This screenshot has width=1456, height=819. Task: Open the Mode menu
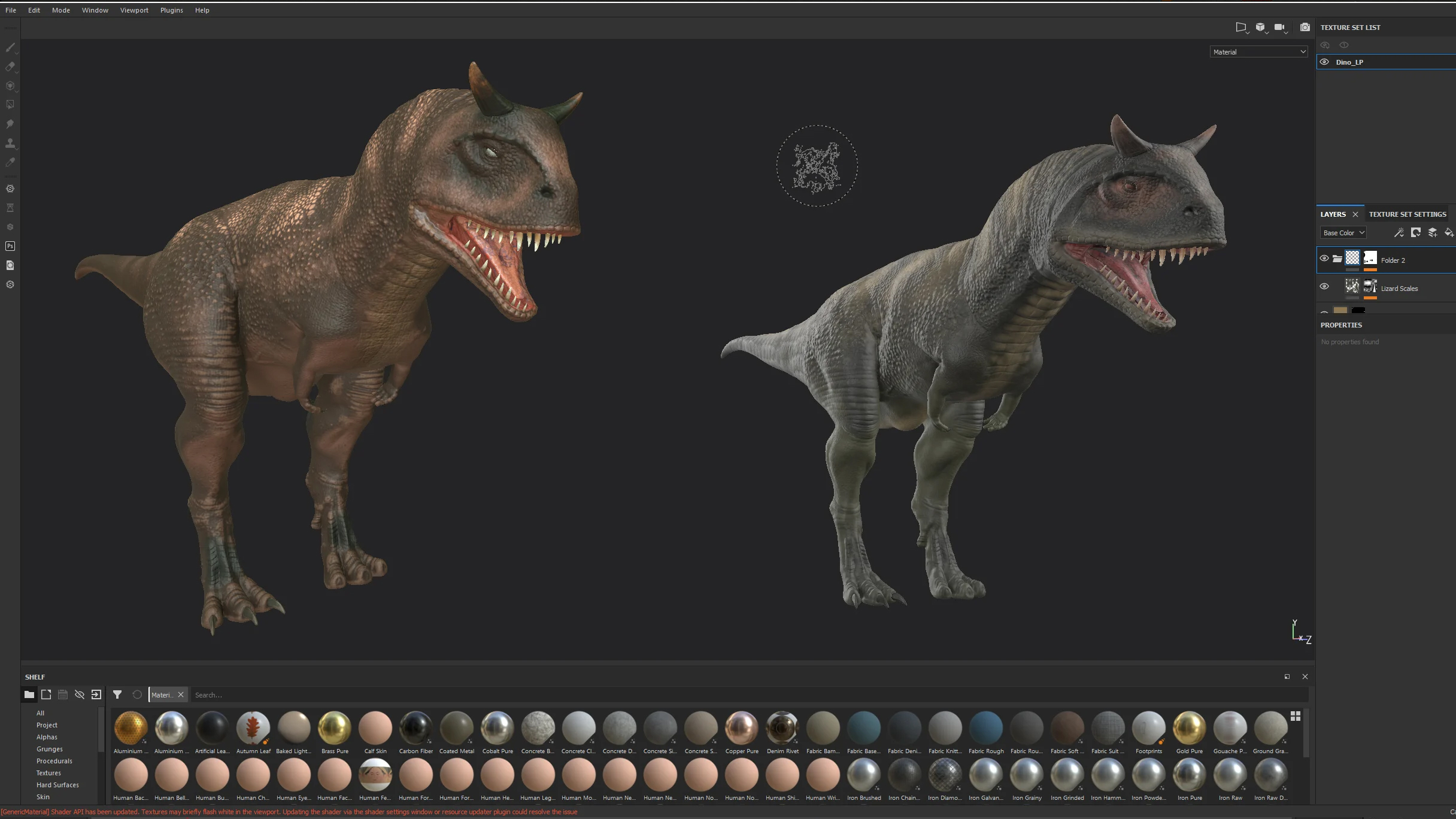[x=61, y=10]
